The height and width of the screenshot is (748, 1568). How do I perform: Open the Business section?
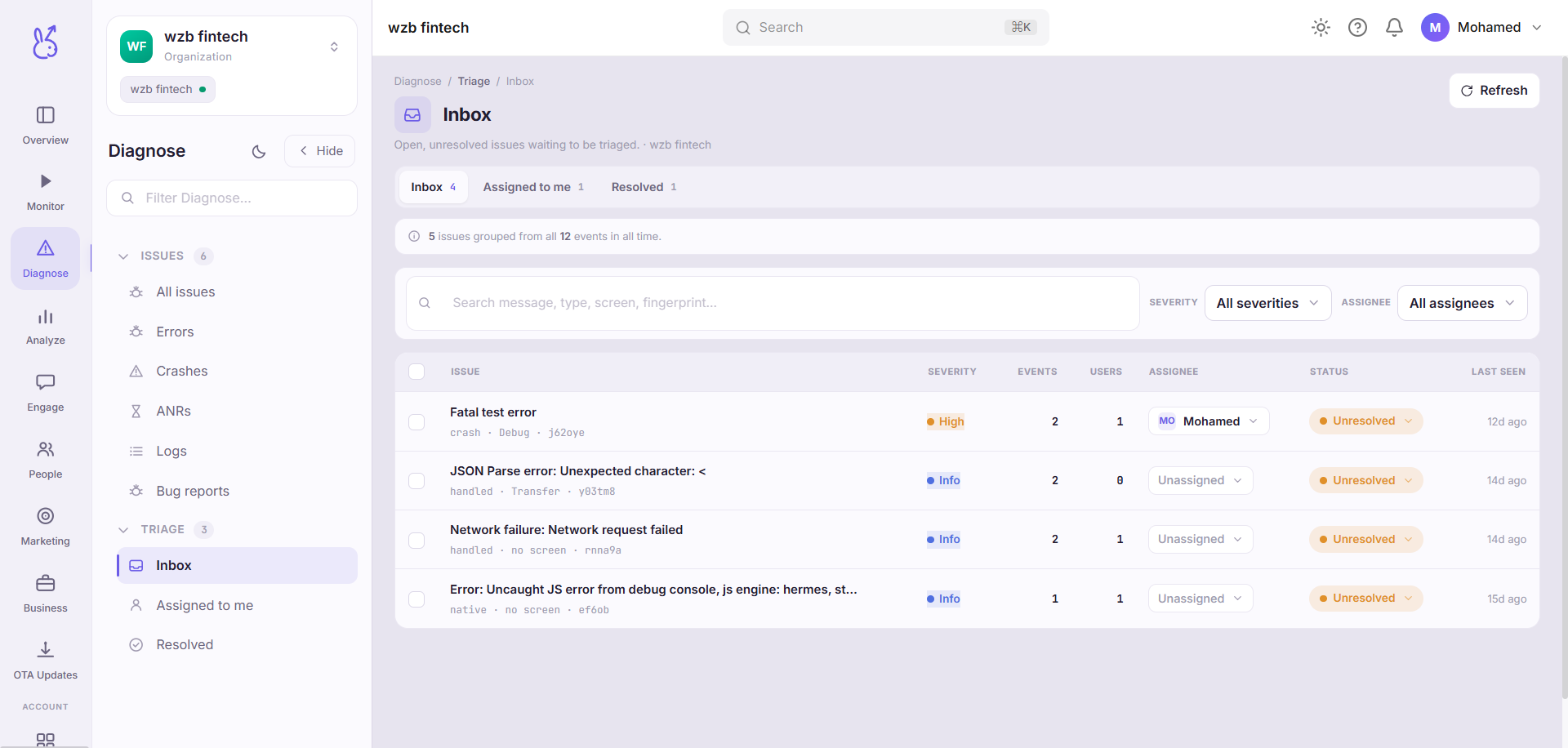46,594
